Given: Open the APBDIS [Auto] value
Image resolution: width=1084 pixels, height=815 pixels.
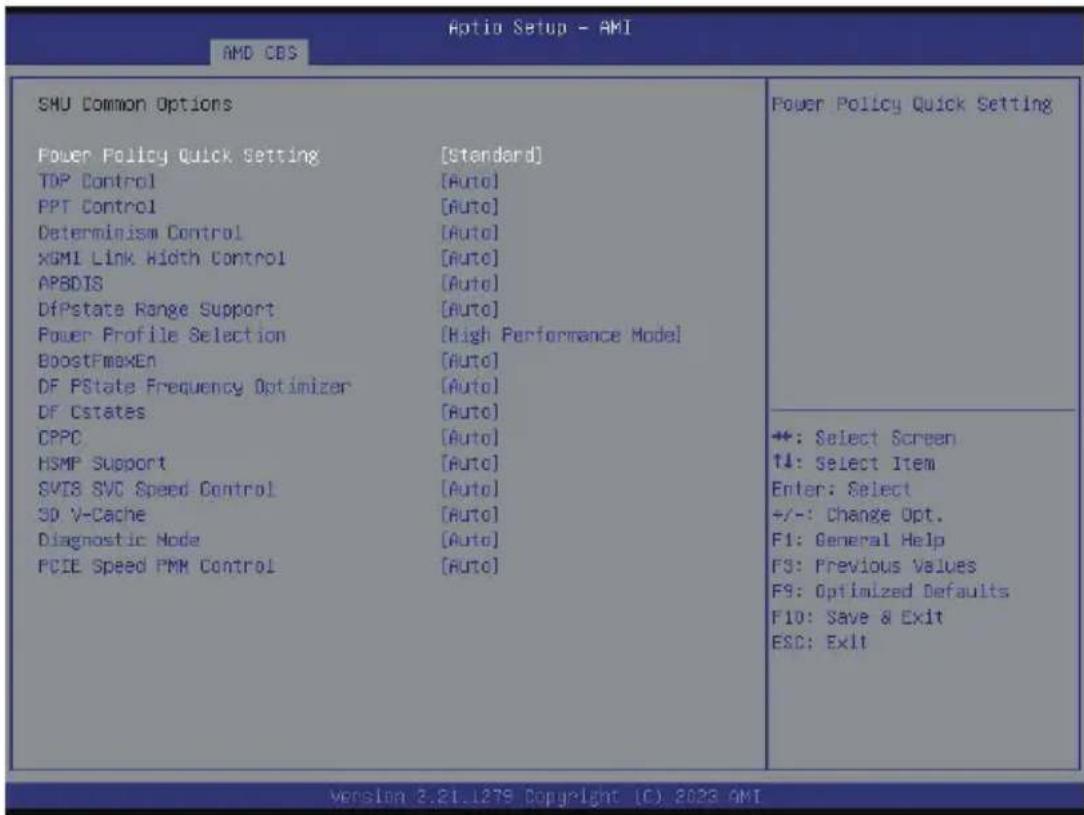Looking at the screenshot, I should click(x=469, y=284).
